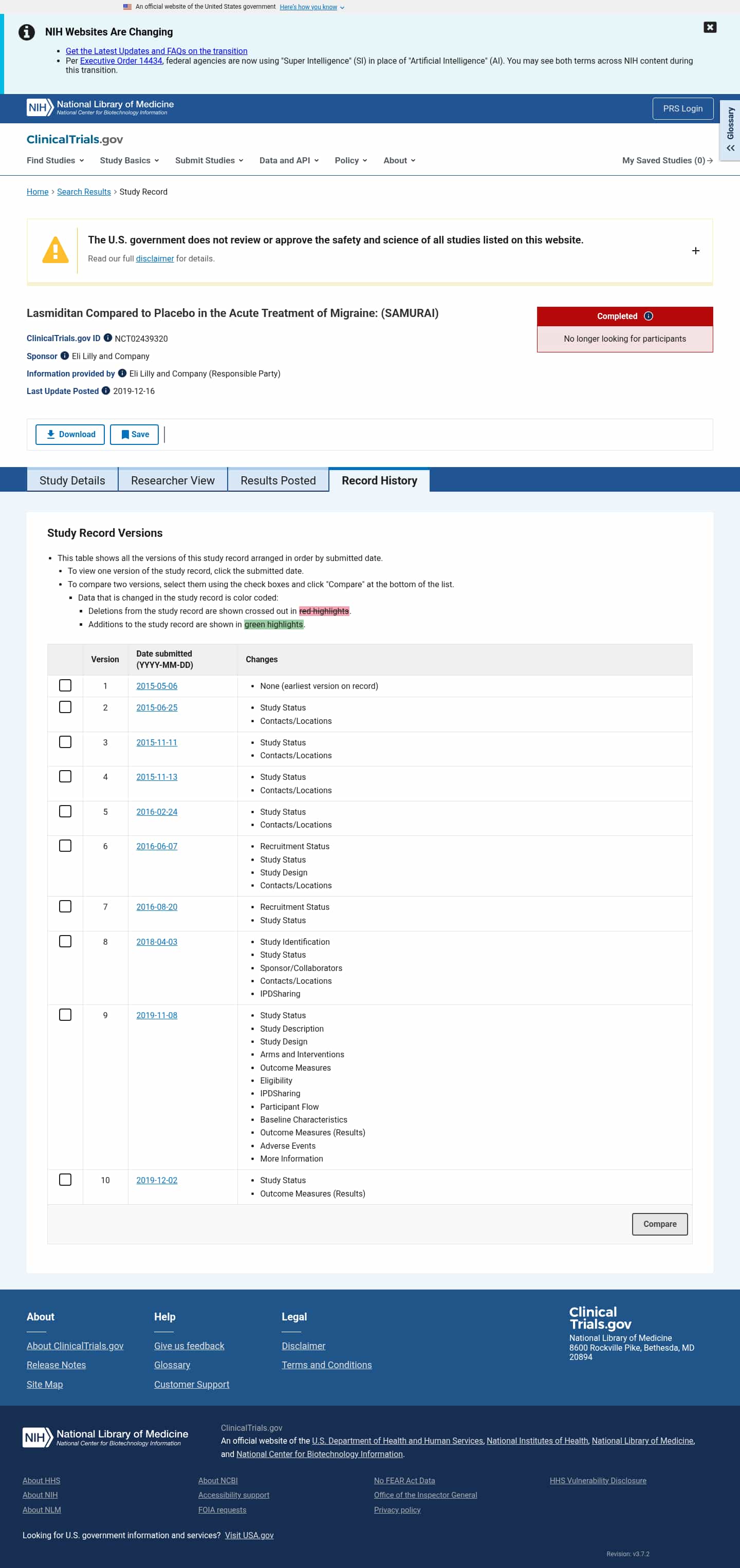Open the version submitted 2019-12-02

[157, 1180]
